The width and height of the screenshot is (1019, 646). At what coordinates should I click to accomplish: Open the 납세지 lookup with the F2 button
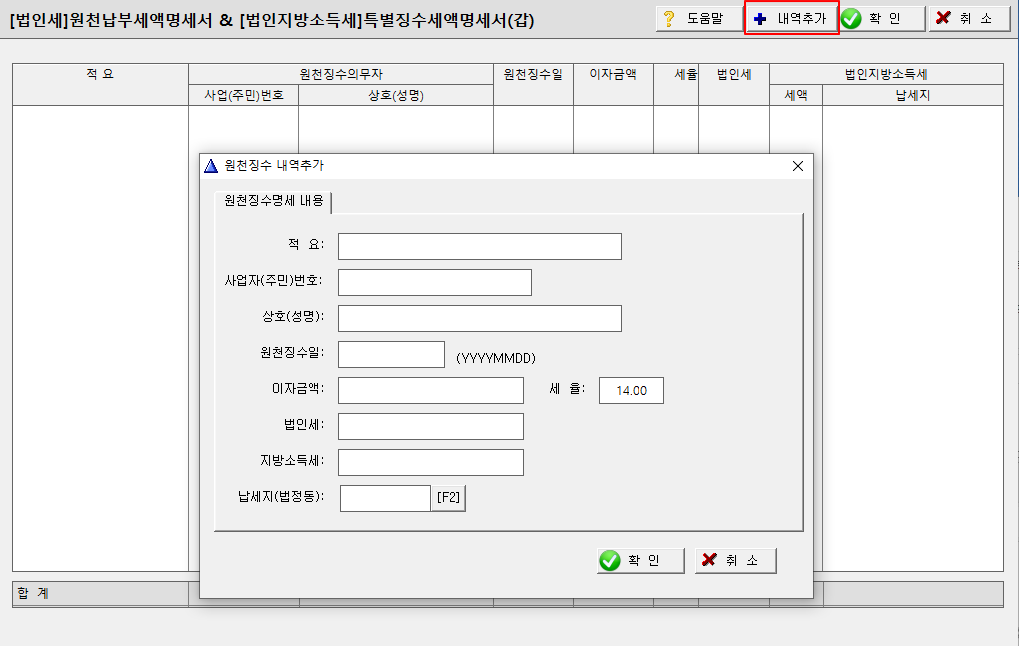(x=447, y=497)
